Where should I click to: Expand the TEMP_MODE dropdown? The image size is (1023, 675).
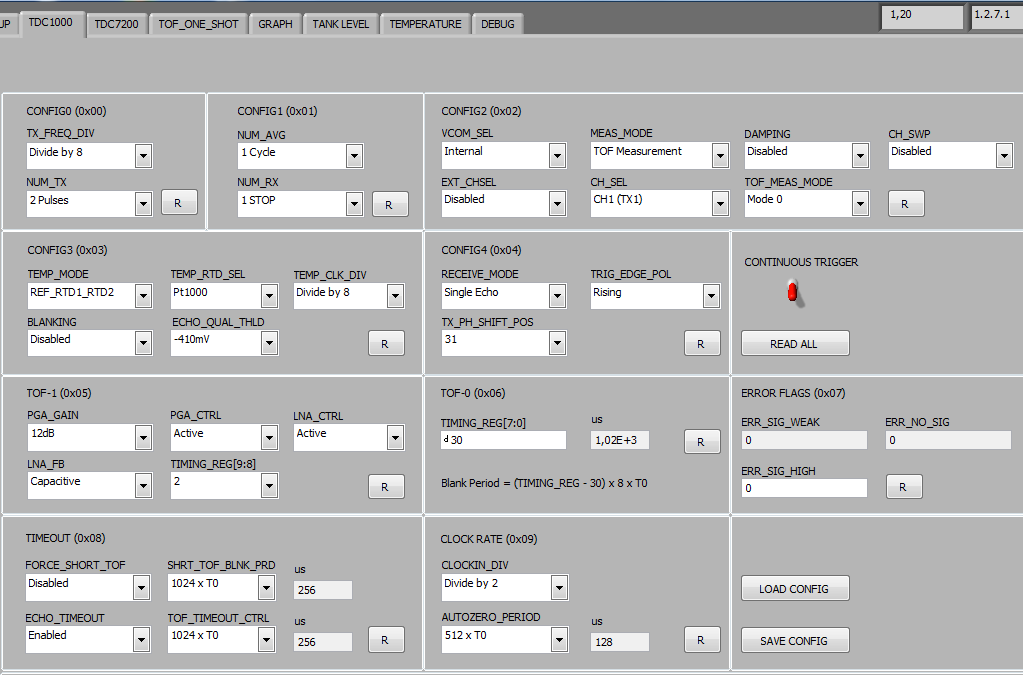pyautogui.click(x=90, y=295)
